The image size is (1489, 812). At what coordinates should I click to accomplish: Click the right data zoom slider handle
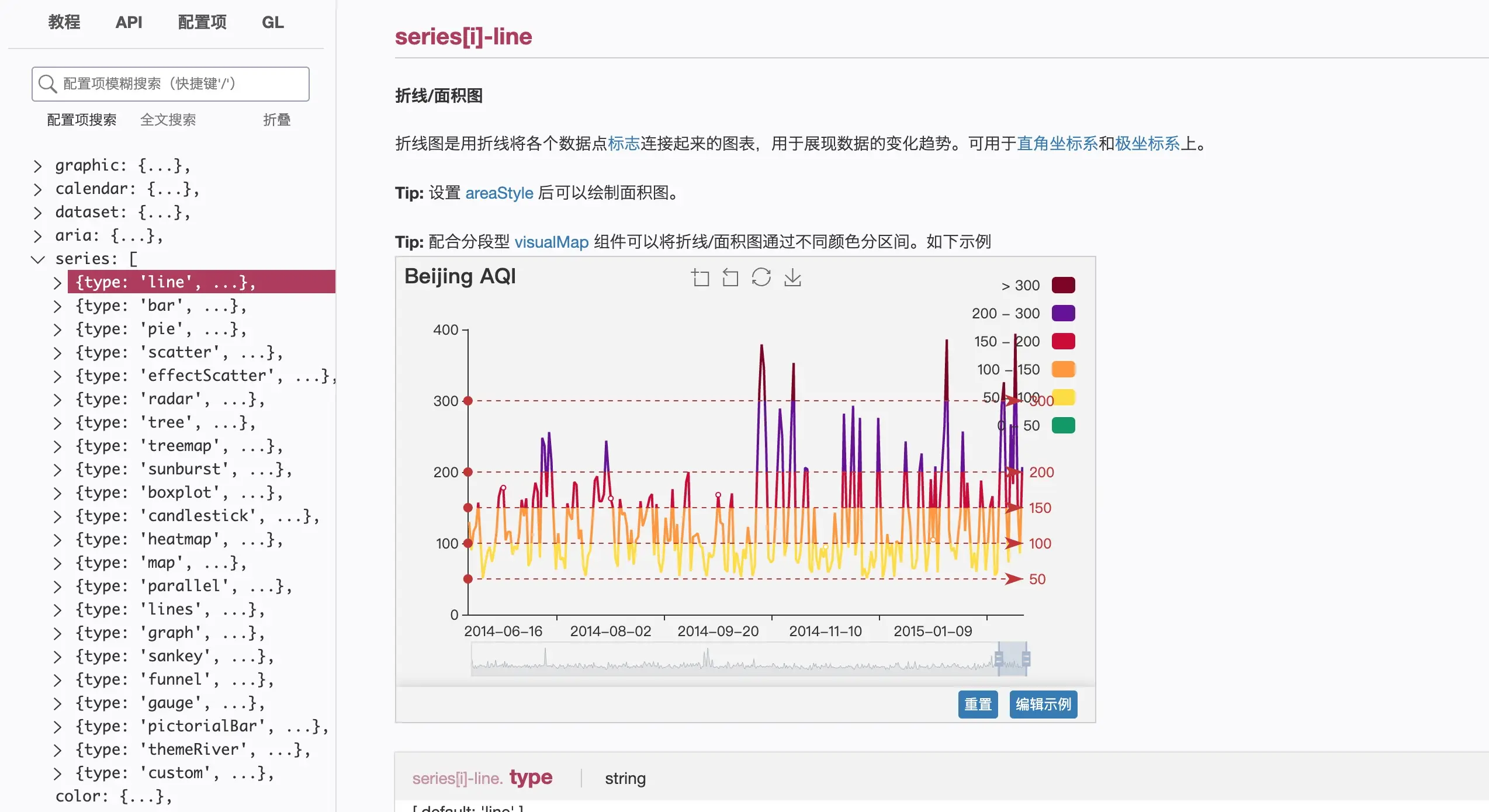[x=1026, y=659]
